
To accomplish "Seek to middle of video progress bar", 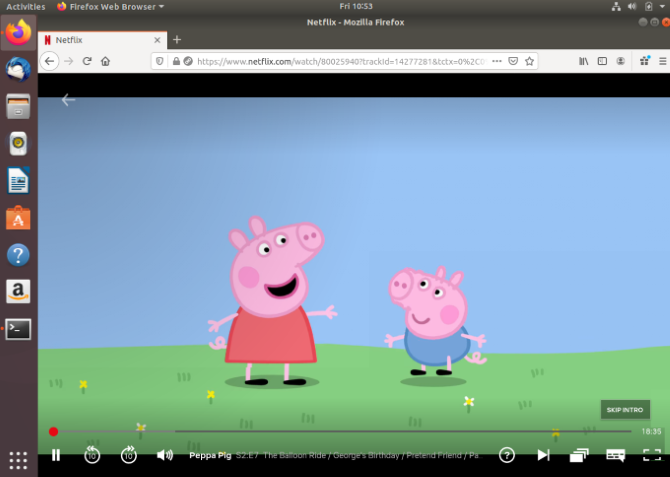I will pos(340,432).
